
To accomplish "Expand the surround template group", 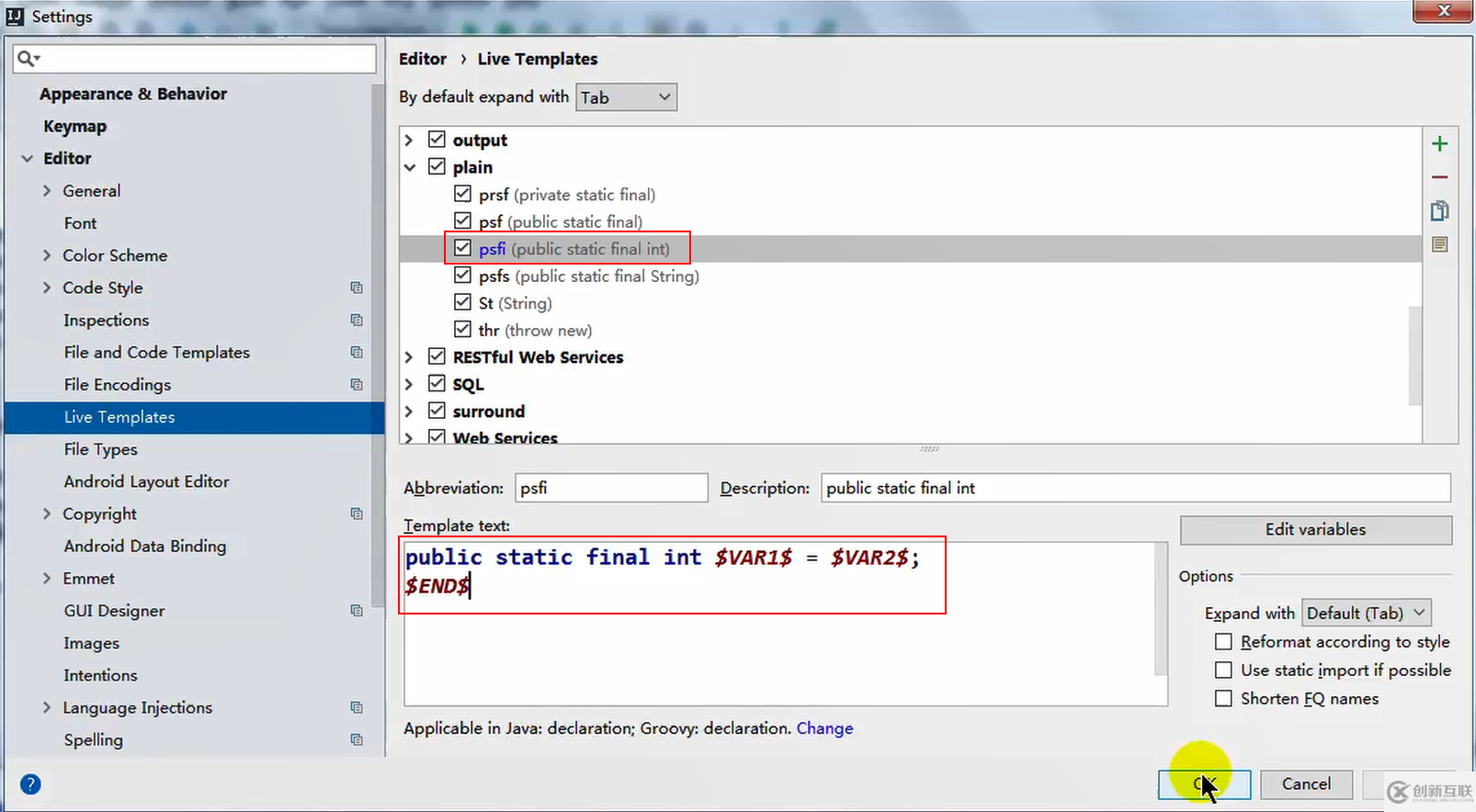I will pos(409,411).
